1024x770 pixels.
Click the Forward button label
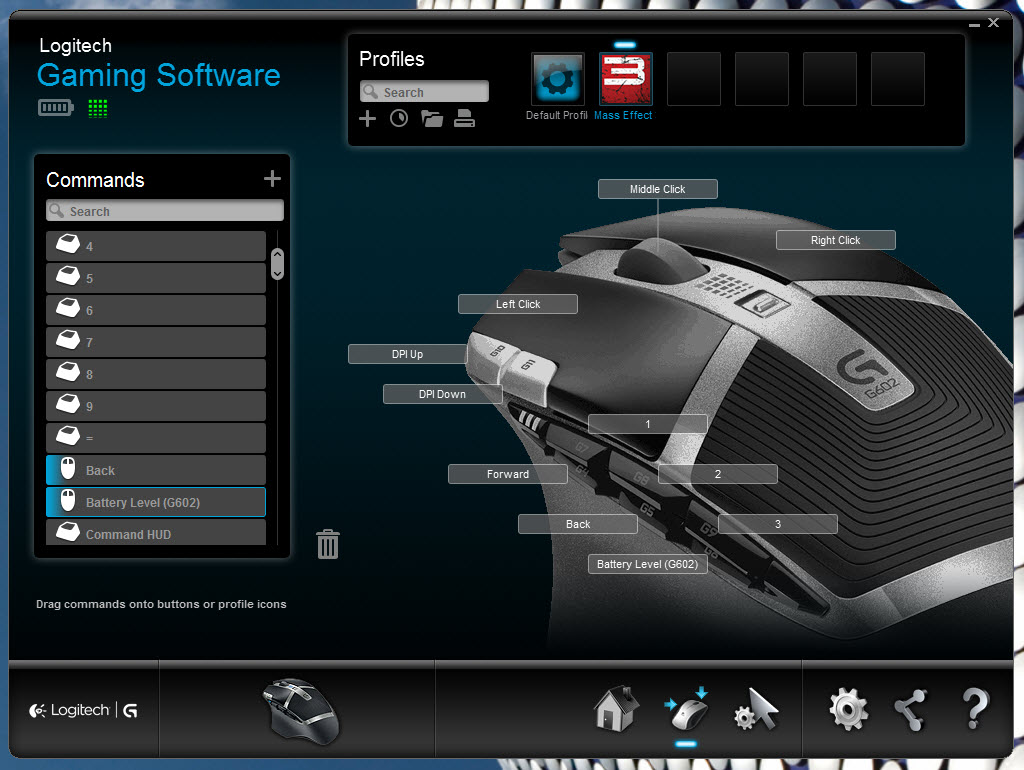click(507, 474)
